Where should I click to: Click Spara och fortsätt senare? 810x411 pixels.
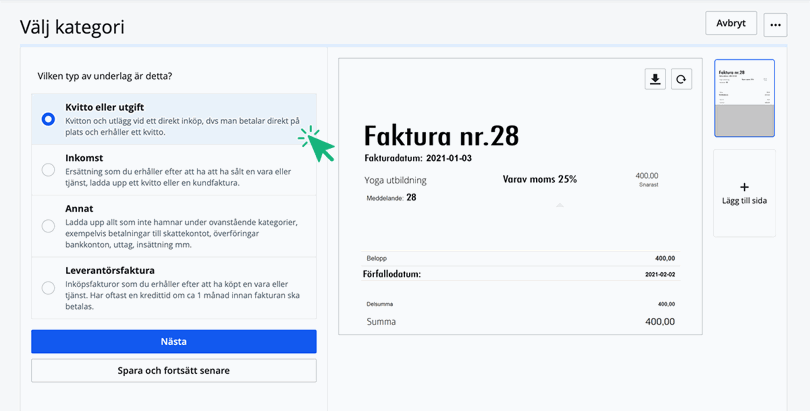(174, 371)
